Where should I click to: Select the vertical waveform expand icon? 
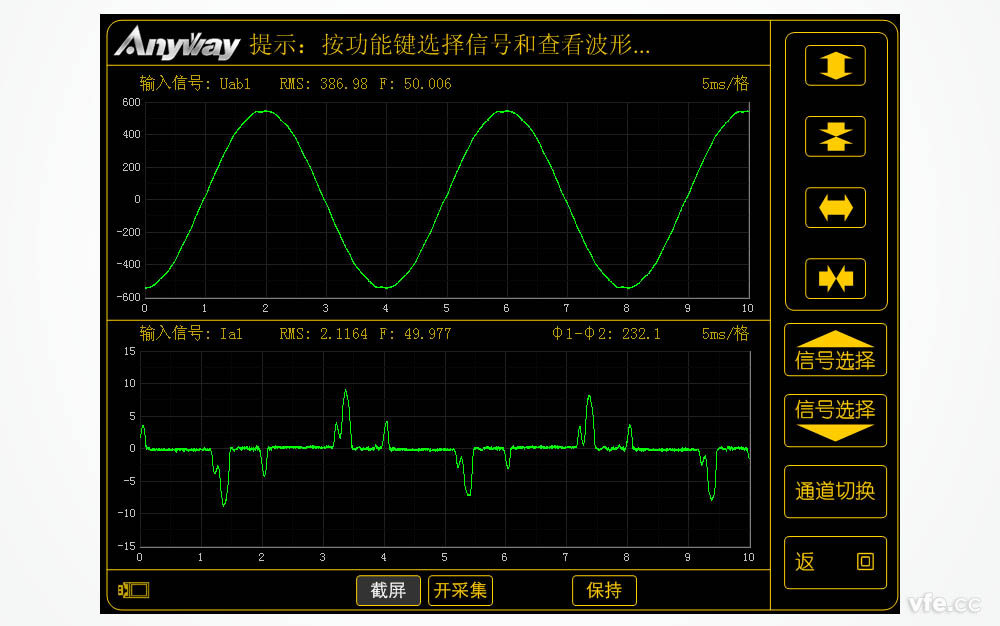(x=834, y=64)
